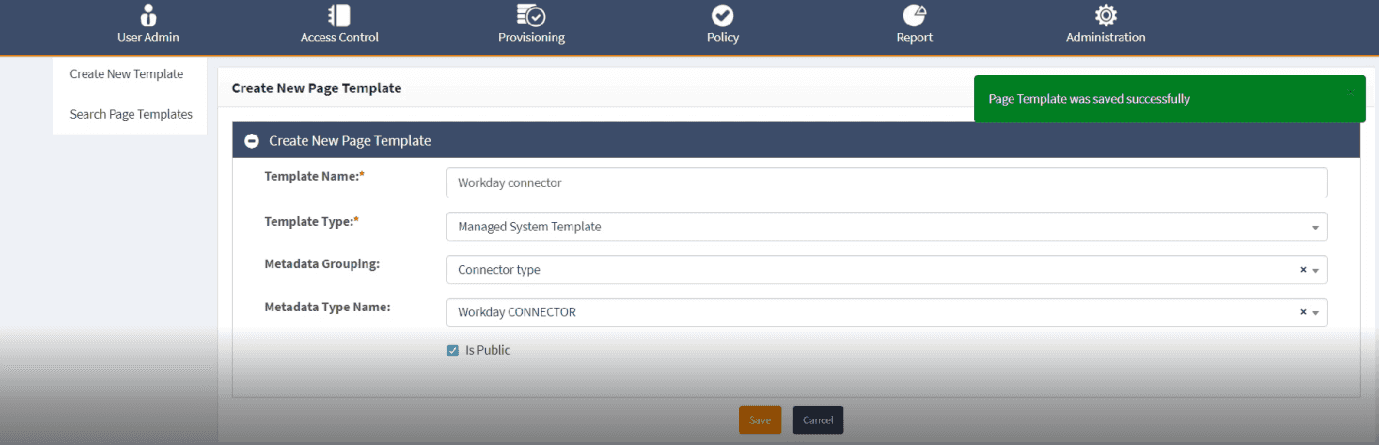The width and height of the screenshot is (1379, 445).
Task: Select Create New Template in sidebar
Action: [x=126, y=74]
